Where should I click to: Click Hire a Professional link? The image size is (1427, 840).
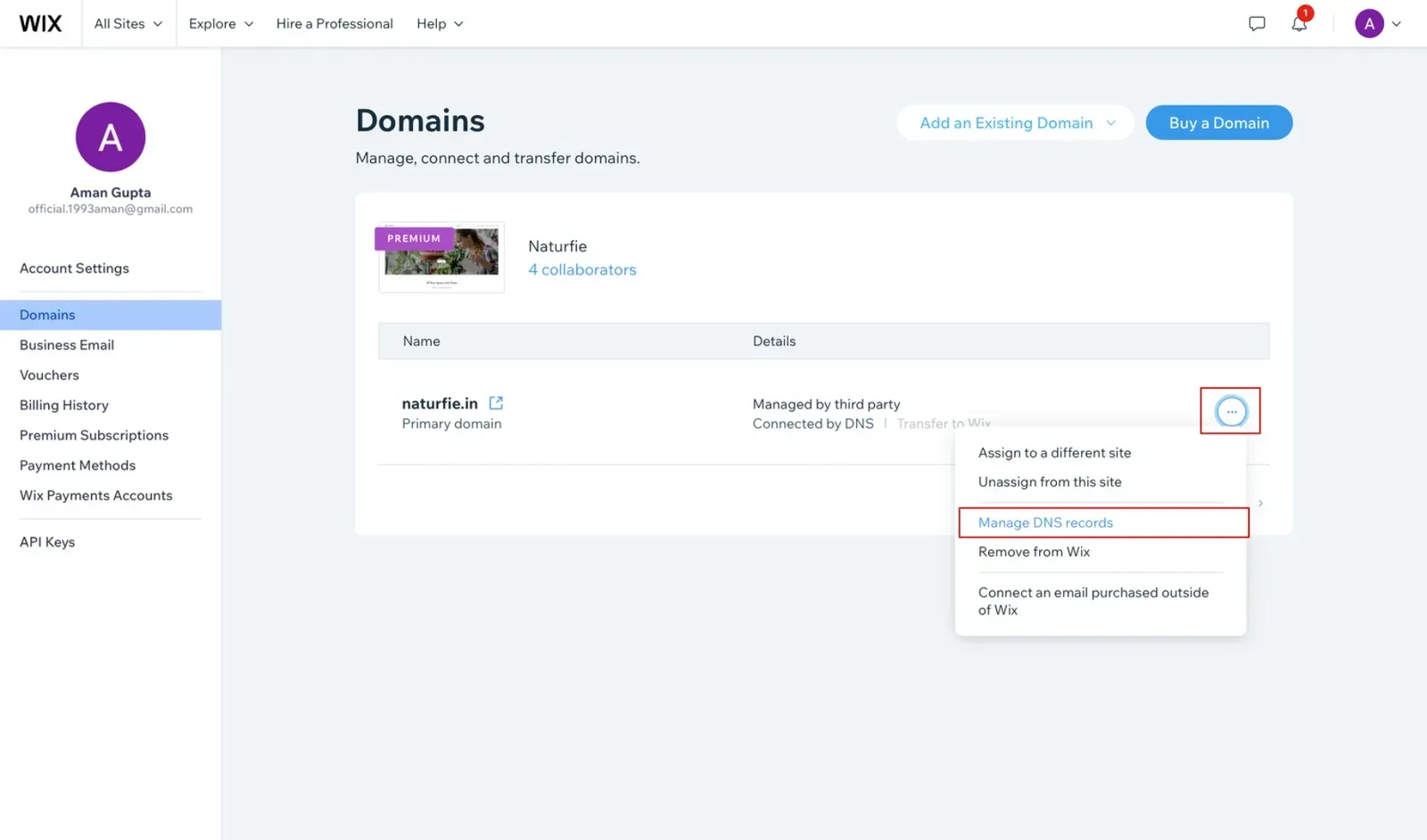(334, 23)
